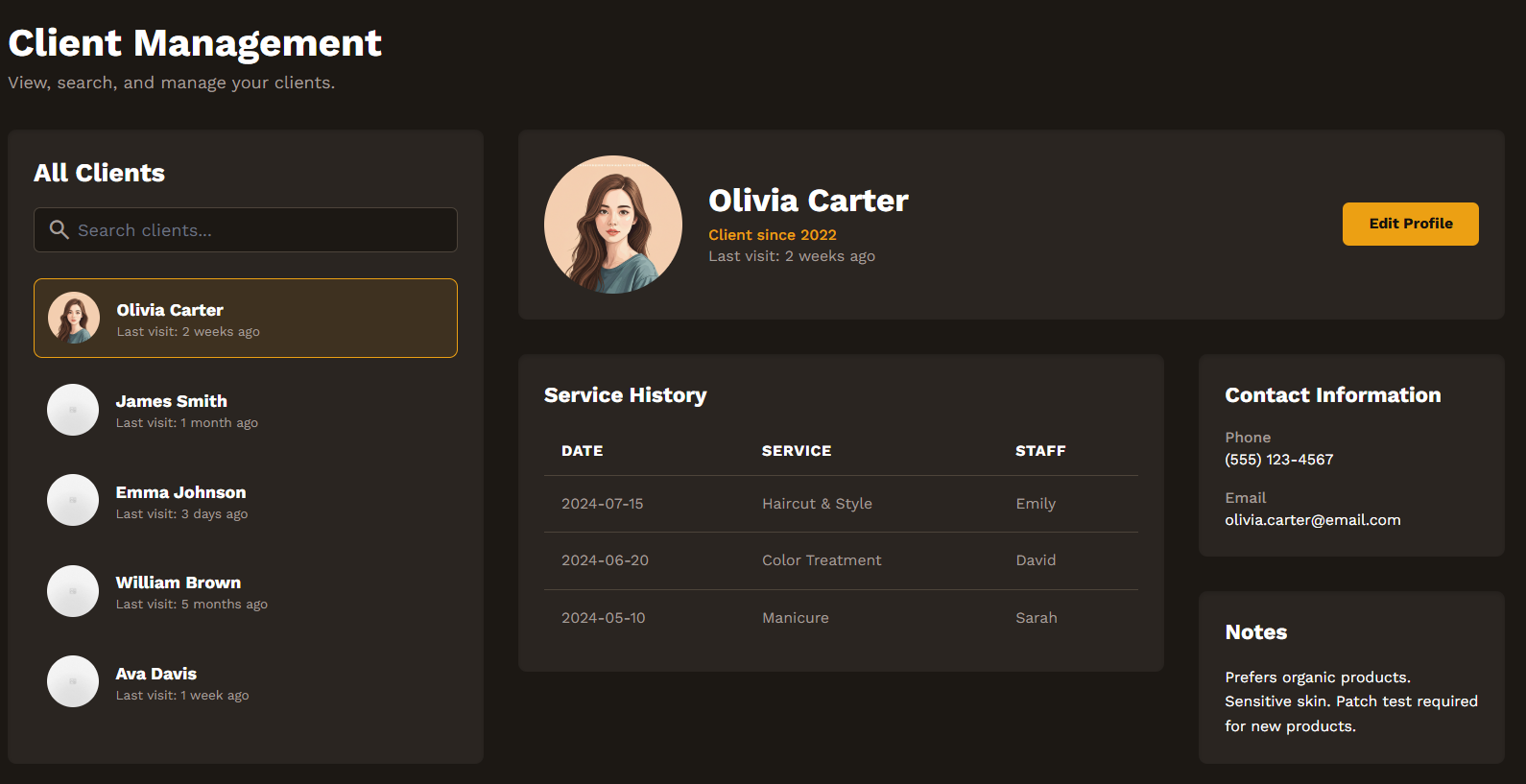Select the Color Treatment service row
This screenshot has height=784, width=1526.
tap(840, 560)
